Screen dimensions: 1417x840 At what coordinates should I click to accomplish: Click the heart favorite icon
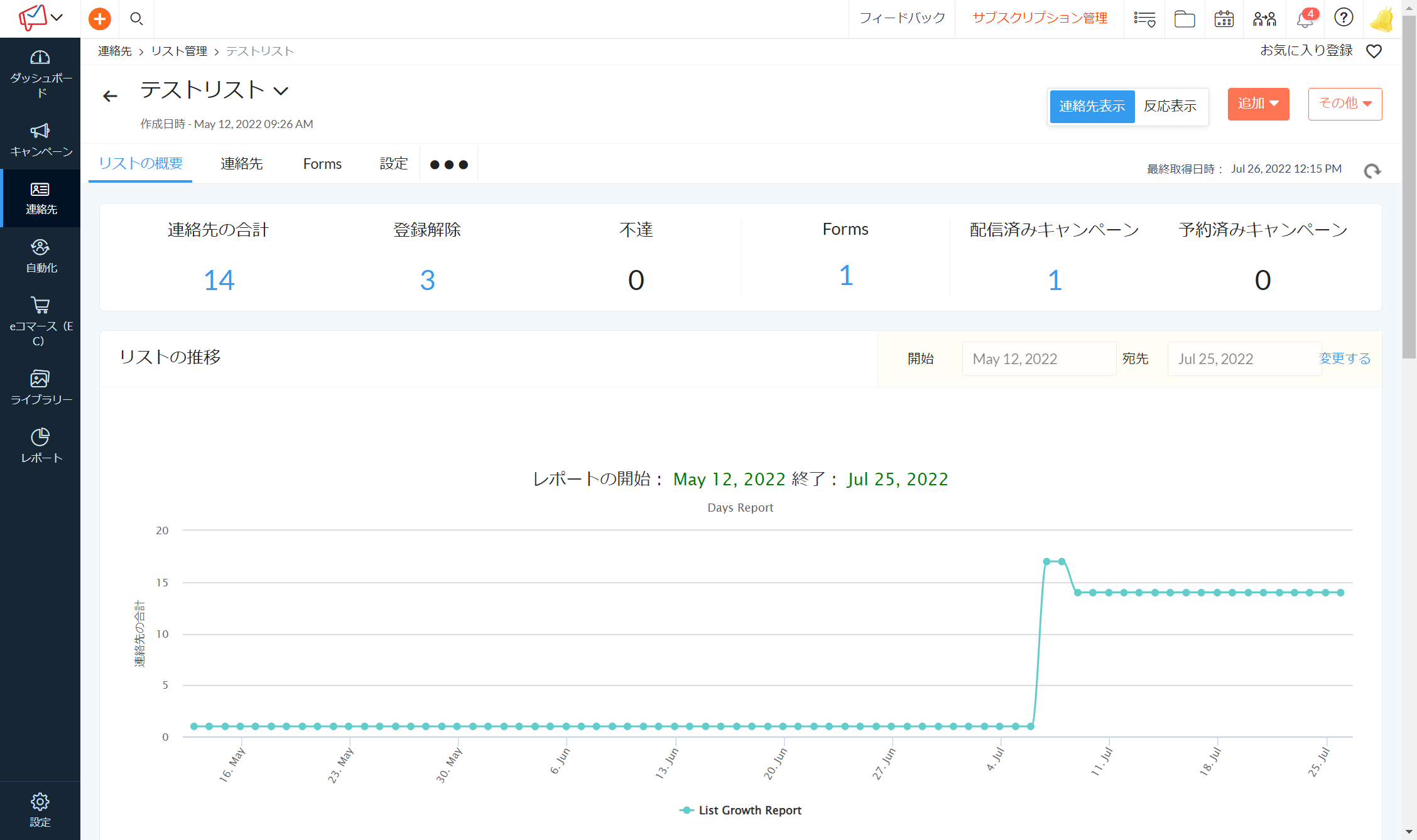(x=1374, y=51)
